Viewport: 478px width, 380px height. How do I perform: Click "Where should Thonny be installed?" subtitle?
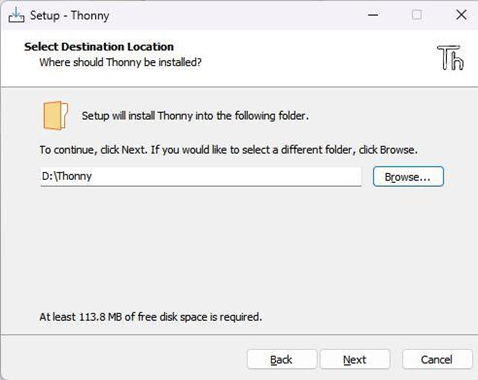tap(120, 62)
